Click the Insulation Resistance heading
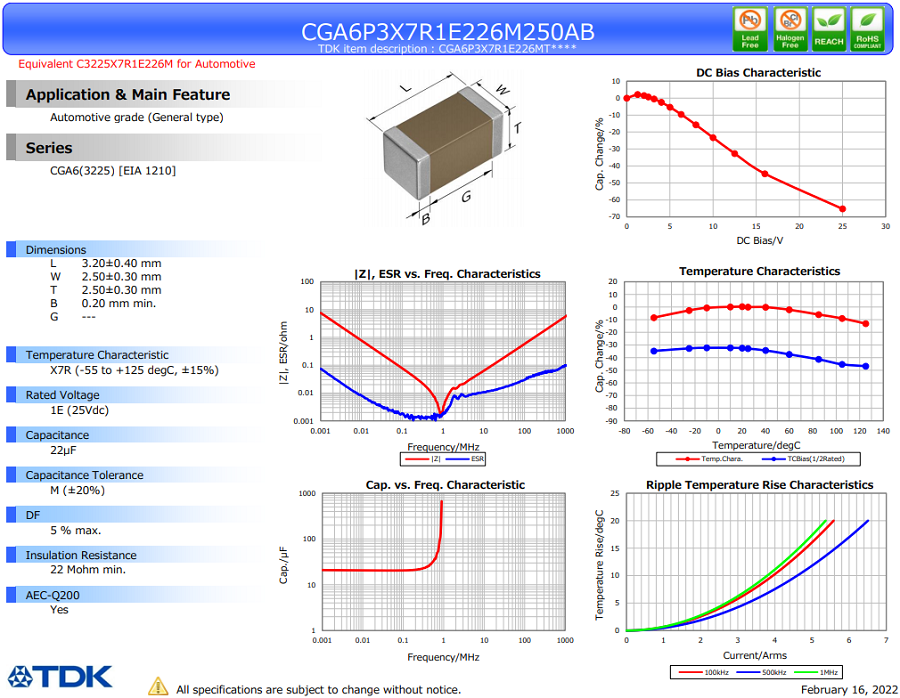Image resolution: width=900 pixels, height=698 pixels. click(x=81, y=555)
